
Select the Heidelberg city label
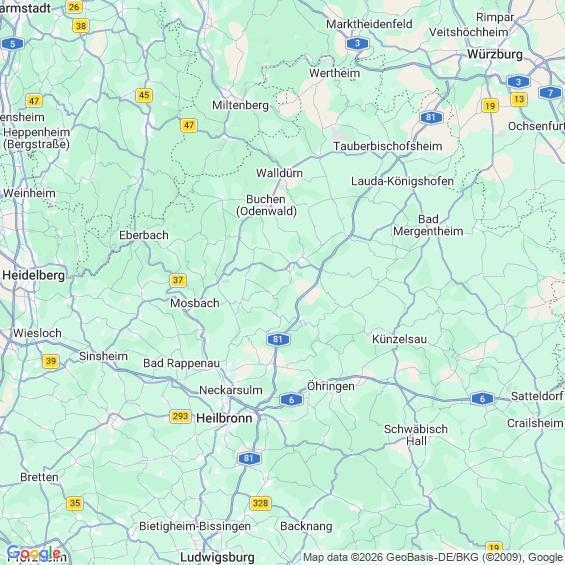point(34,276)
